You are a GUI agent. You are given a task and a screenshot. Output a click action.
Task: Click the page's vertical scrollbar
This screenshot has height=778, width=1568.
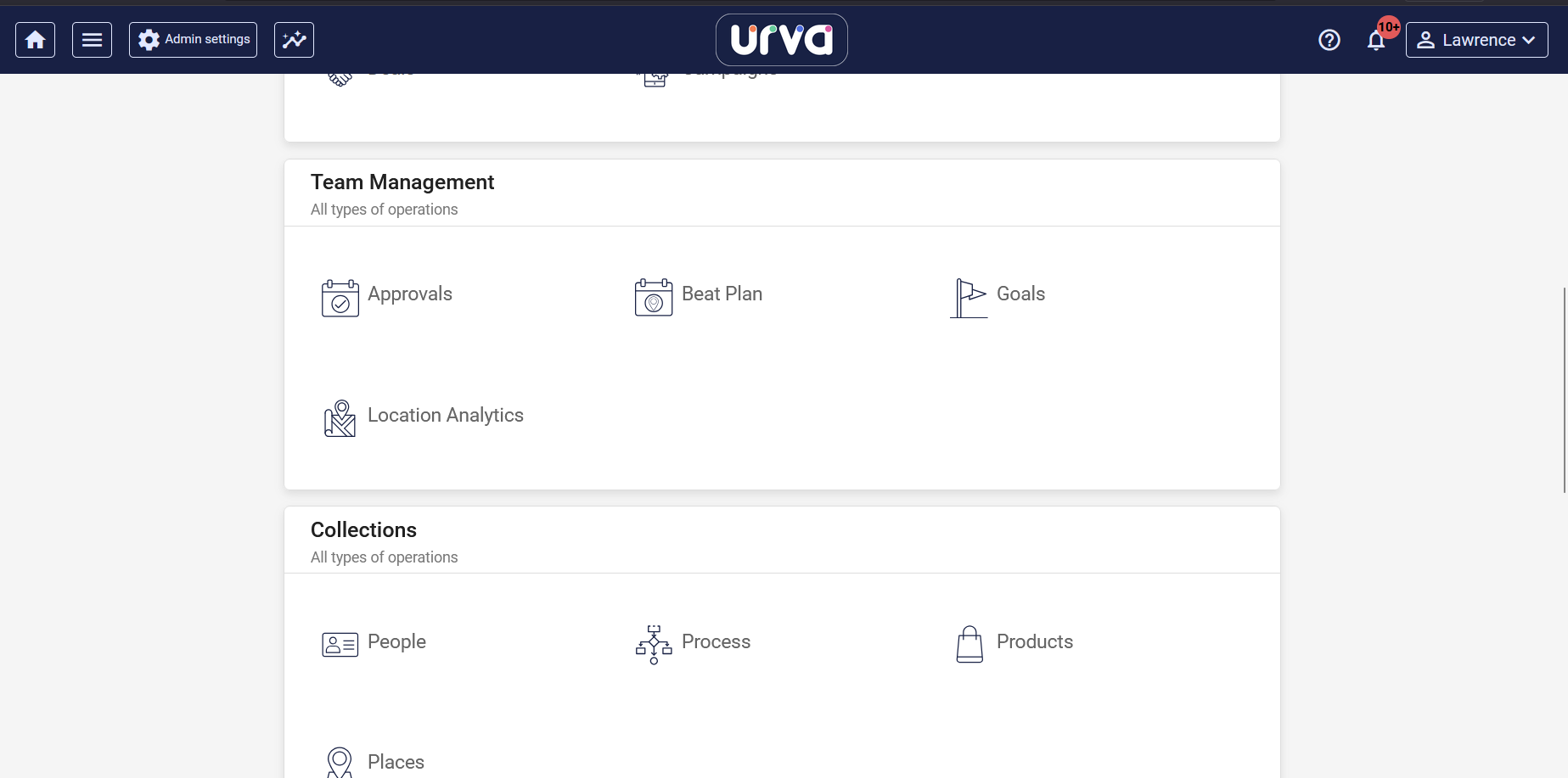pos(1564,389)
